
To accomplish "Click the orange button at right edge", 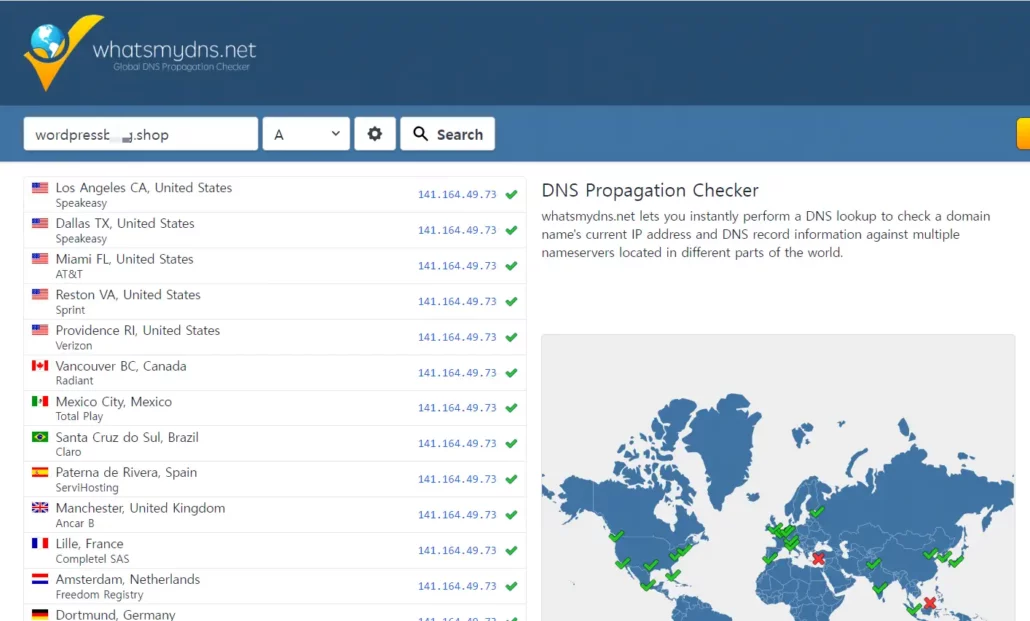I will [1023, 134].
